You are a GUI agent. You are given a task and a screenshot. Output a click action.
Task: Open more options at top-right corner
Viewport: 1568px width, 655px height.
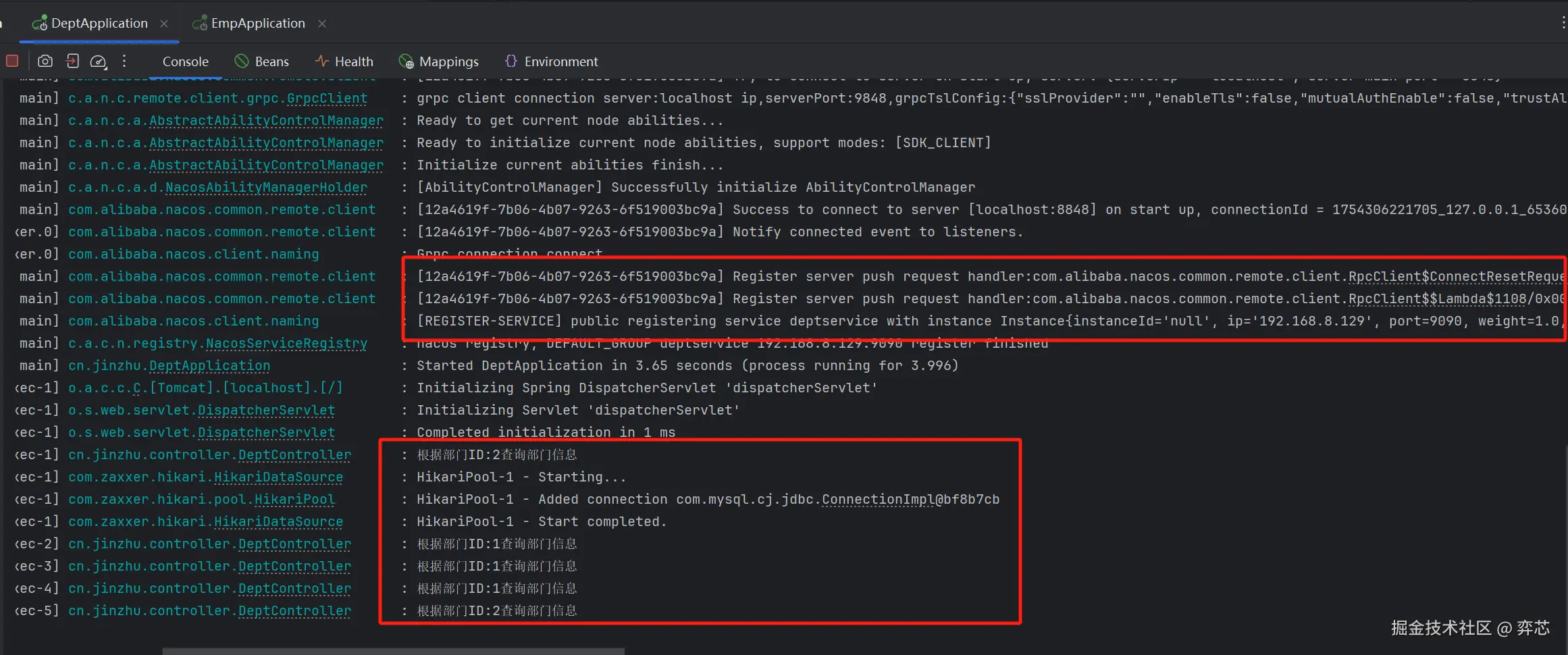(x=1563, y=23)
